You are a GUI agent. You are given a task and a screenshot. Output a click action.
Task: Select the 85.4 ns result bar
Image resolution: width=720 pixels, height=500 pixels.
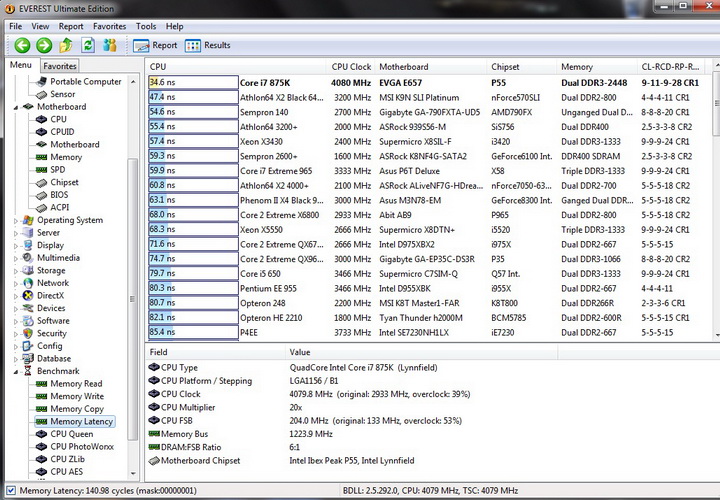tap(193, 332)
